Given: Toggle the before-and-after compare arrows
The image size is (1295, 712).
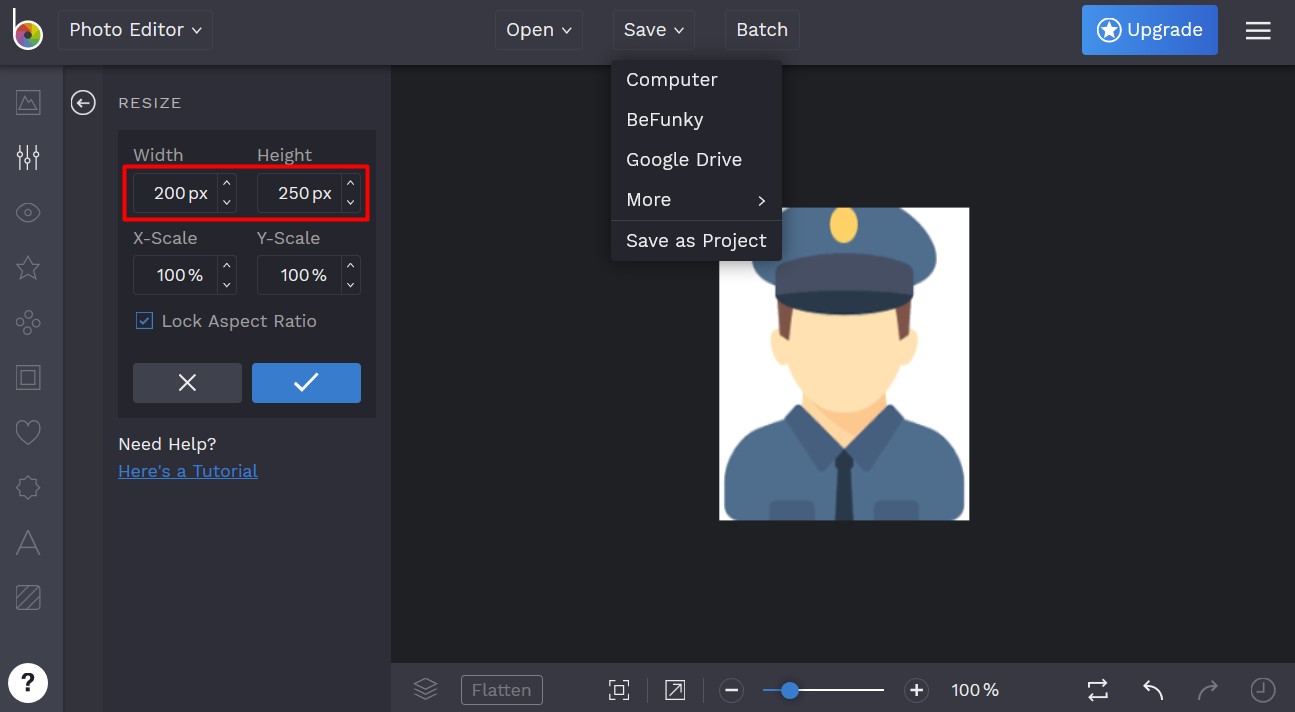Looking at the screenshot, I should (x=1097, y=690).
